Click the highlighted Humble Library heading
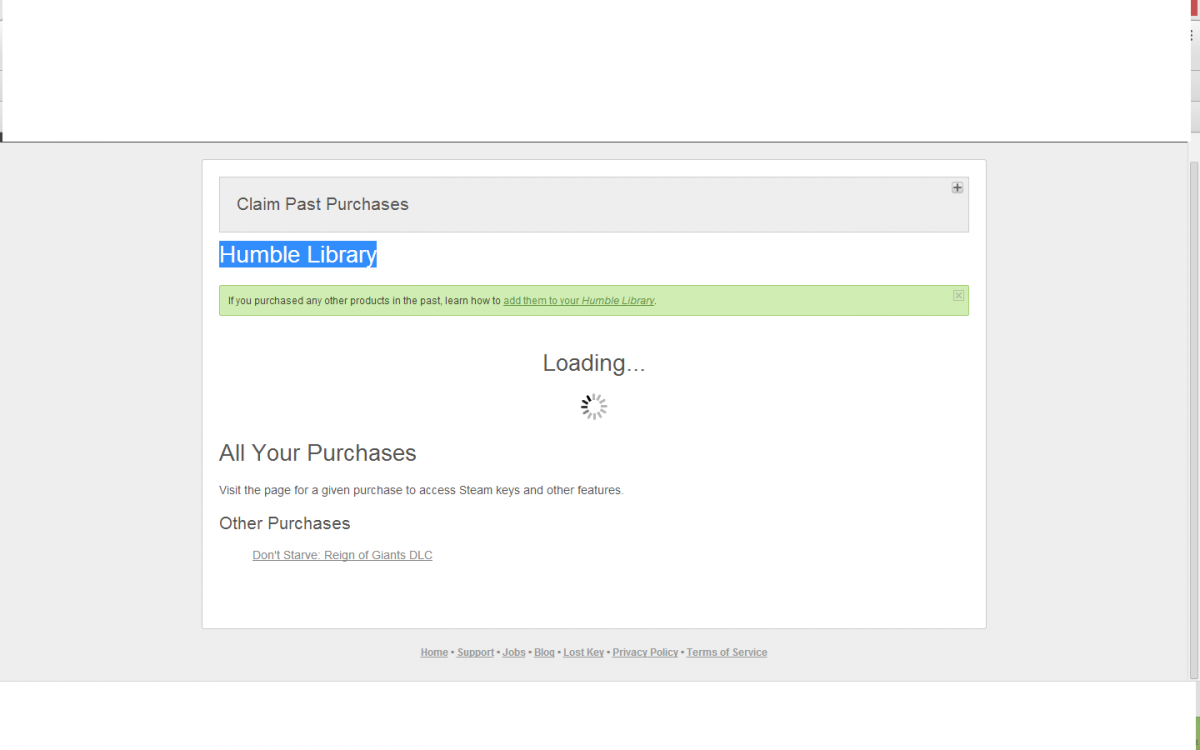Viewport: 1200px width, 750px height. click(x=298, y=255)
